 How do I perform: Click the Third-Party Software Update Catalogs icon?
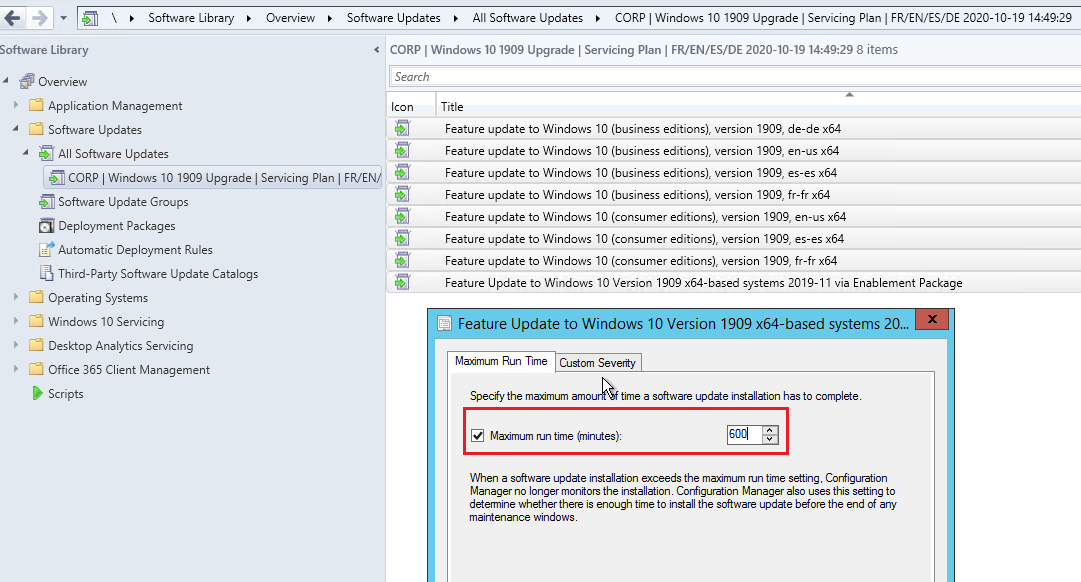click(x=46, y=274)
